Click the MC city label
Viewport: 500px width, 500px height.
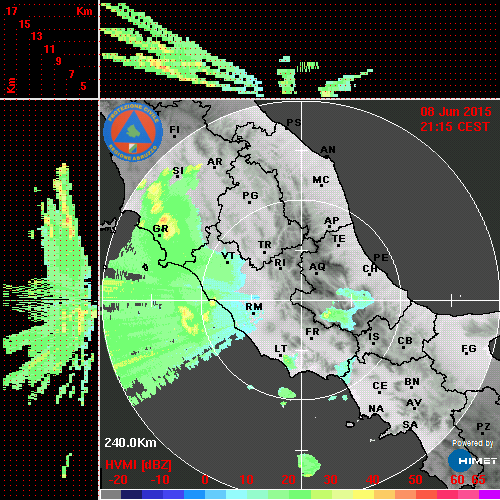[321, 180]
